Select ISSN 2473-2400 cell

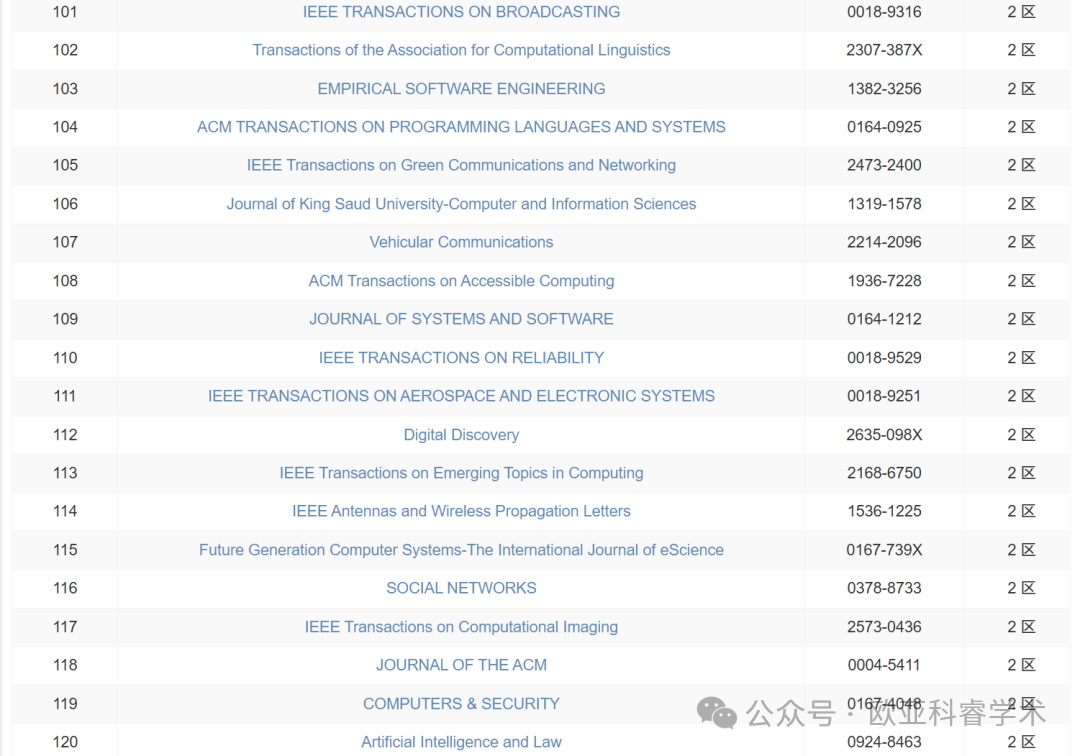[884, 165]
